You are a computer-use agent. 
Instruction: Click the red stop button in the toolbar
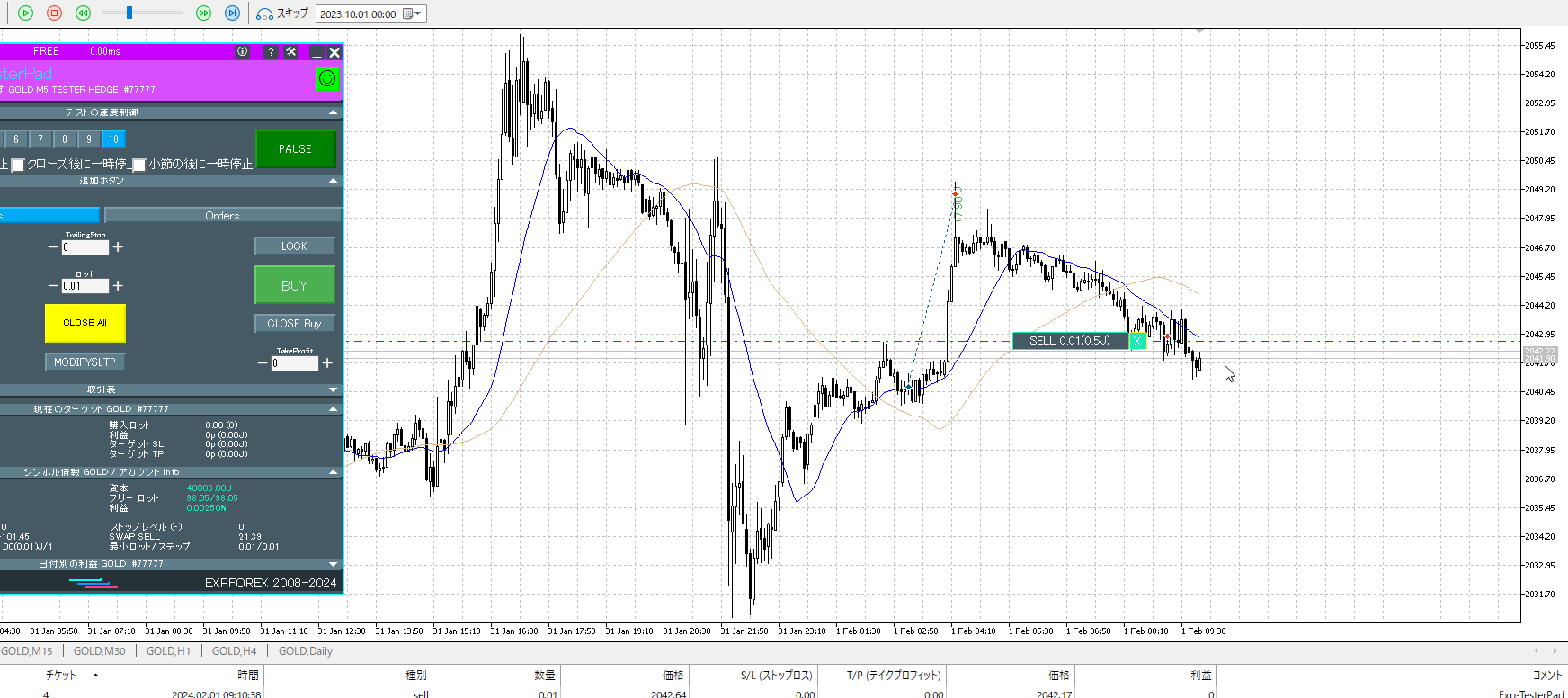tap(54, 13)
